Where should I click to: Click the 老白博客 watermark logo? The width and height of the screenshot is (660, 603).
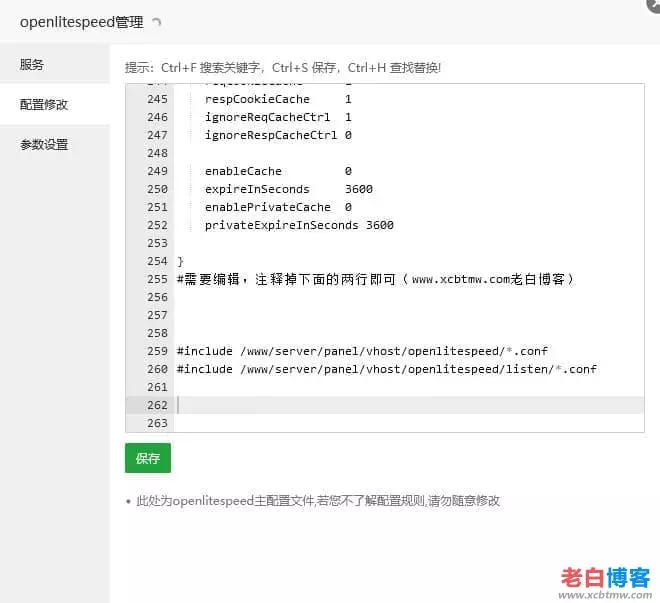point(604,577)
